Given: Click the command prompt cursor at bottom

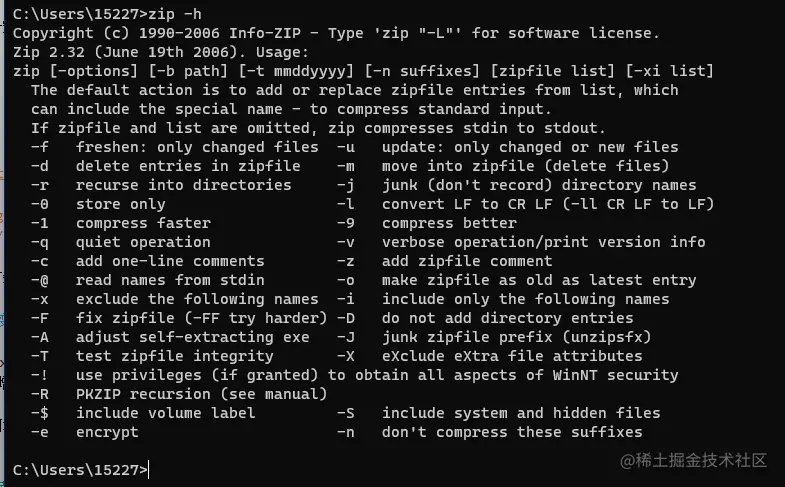Looking at the screenshot, I should click(149, 468).
